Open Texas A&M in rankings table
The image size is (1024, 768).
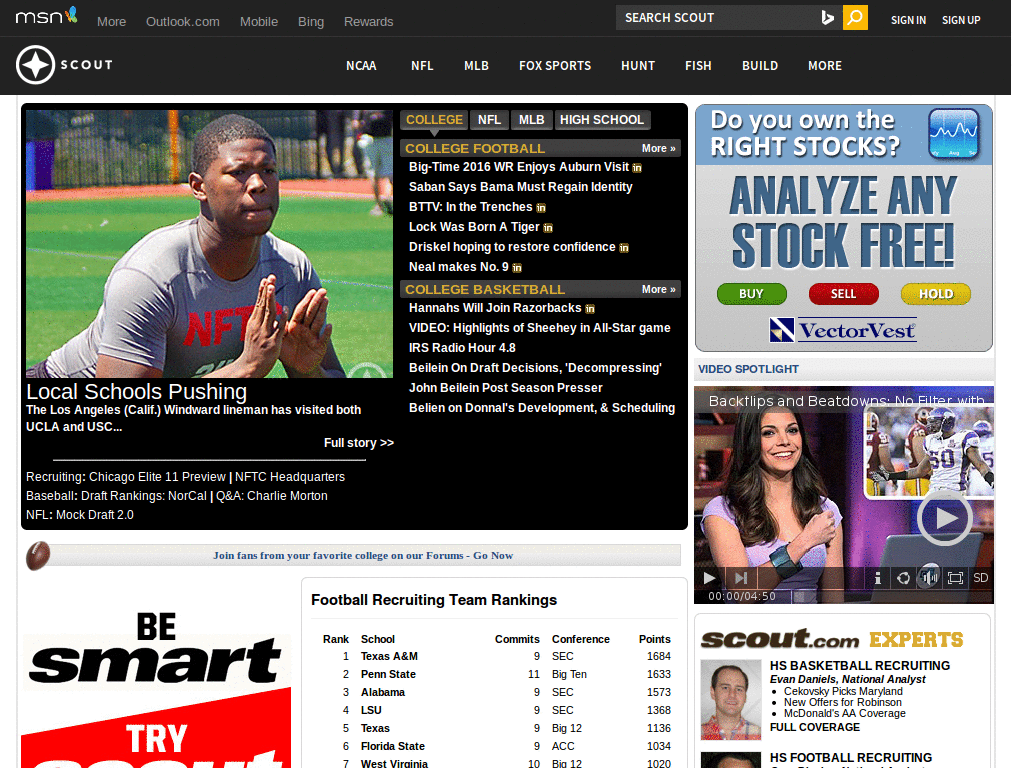click(389, 656)
